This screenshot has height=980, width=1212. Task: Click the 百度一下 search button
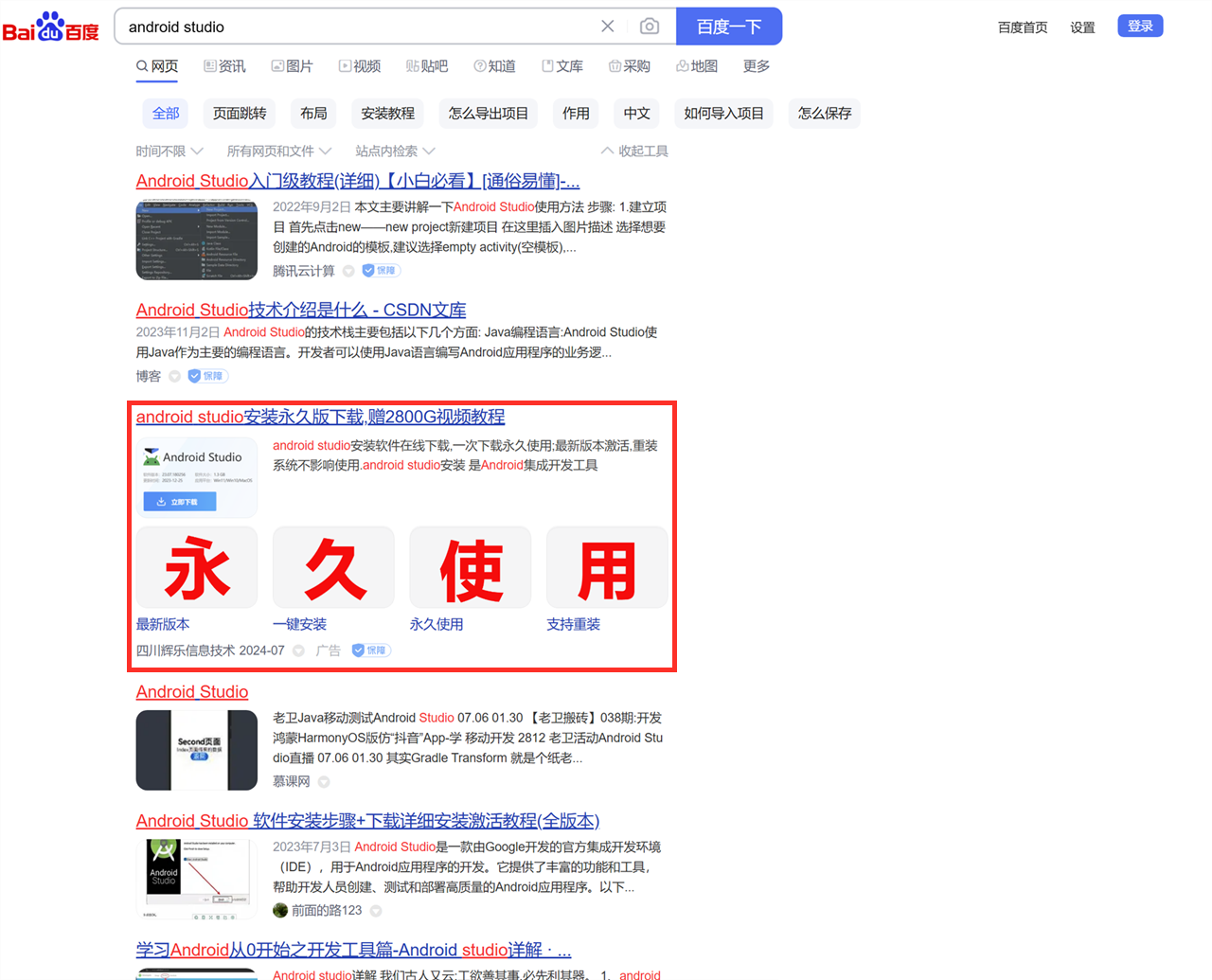pos(729,27)
